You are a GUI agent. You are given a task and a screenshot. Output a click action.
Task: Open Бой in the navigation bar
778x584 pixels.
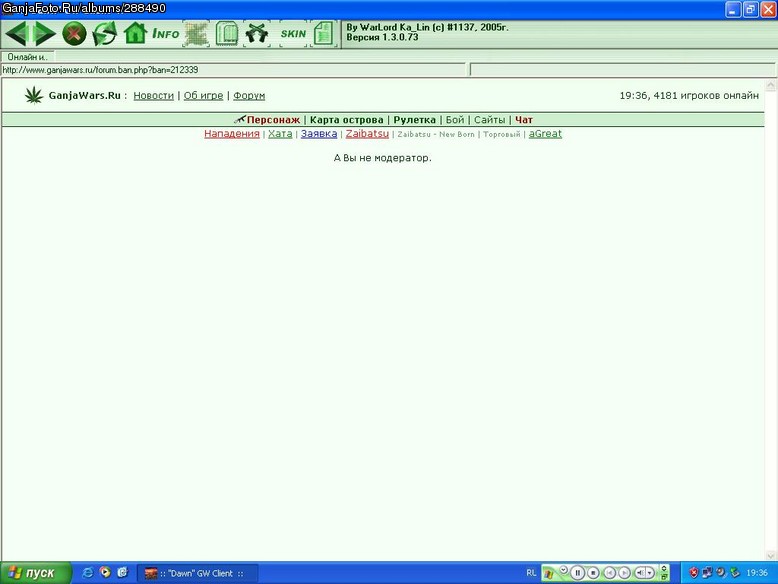point(454,120)
